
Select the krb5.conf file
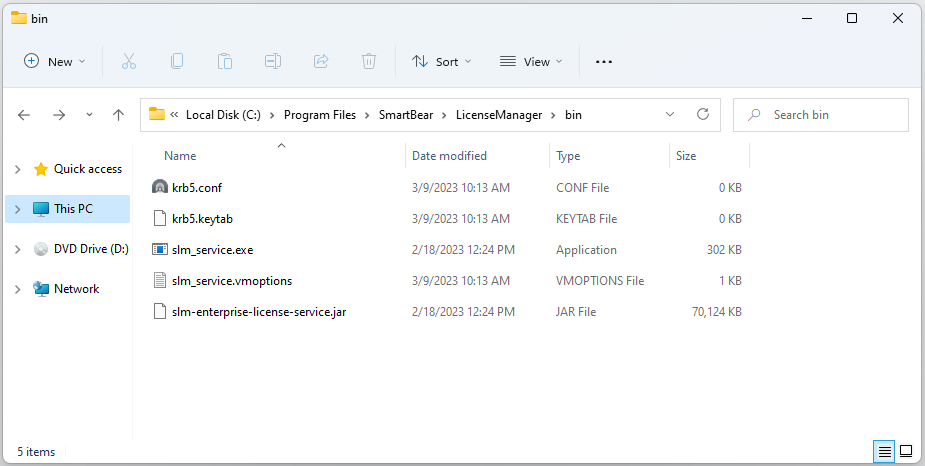click(x=197, y=188)
